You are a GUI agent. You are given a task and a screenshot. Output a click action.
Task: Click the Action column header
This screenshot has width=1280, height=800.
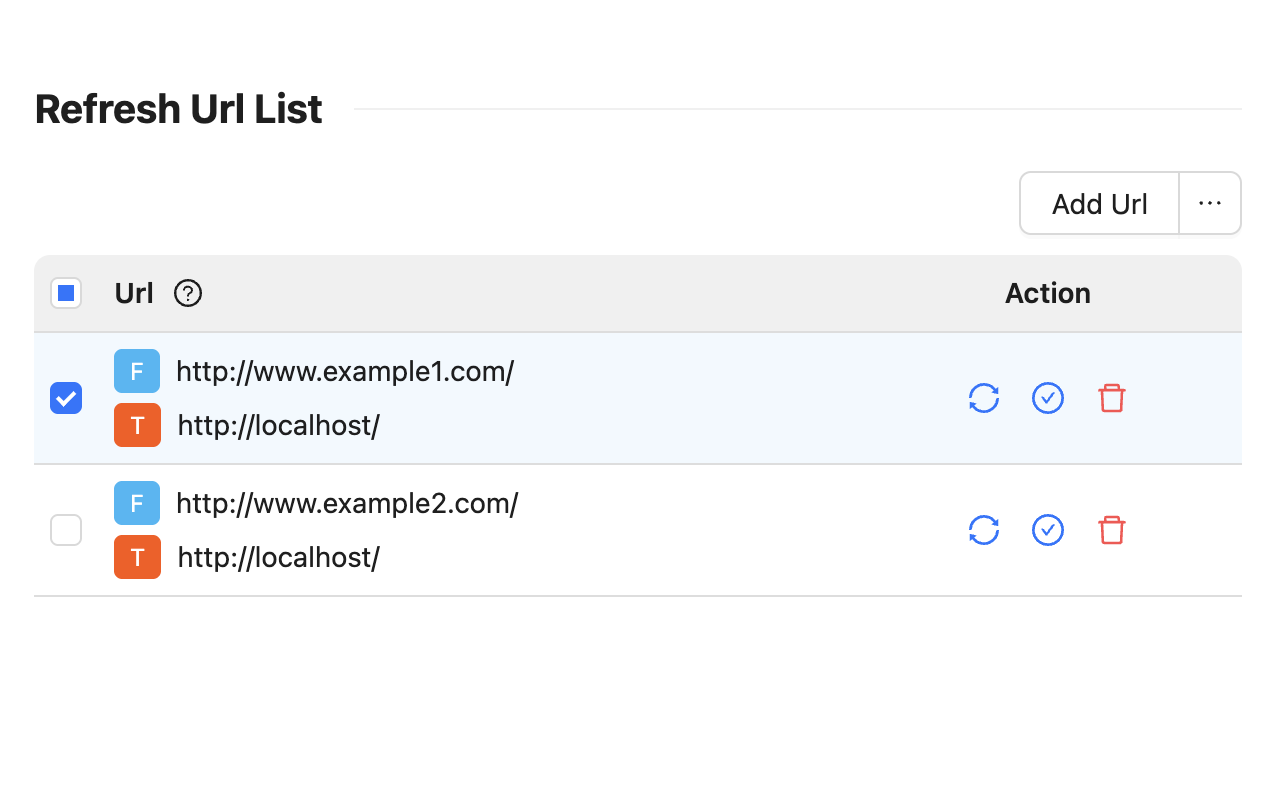1047,293
